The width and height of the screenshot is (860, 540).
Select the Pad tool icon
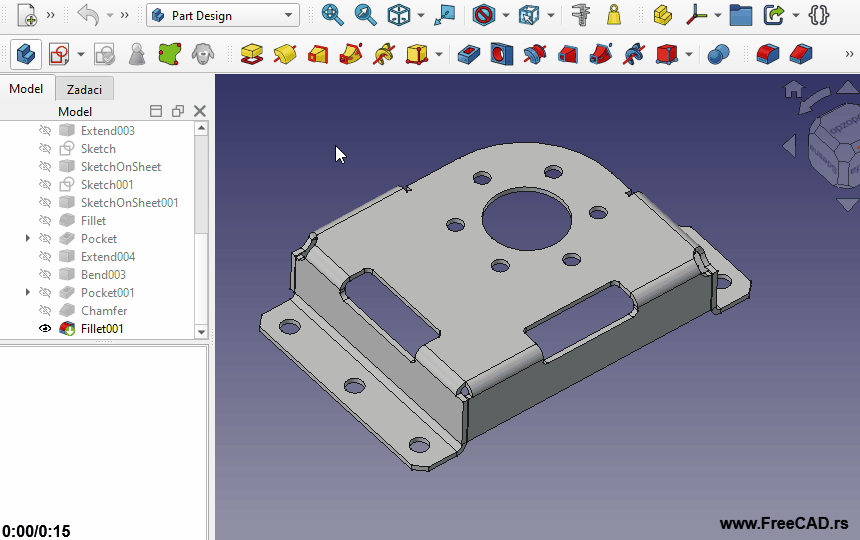[252, 54]
